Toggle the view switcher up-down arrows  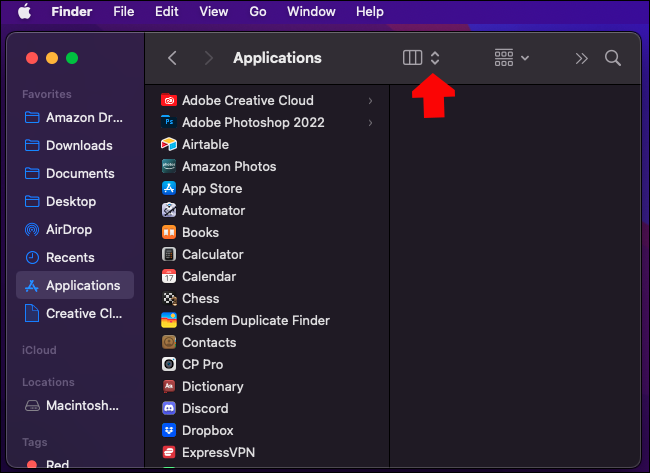435,58
